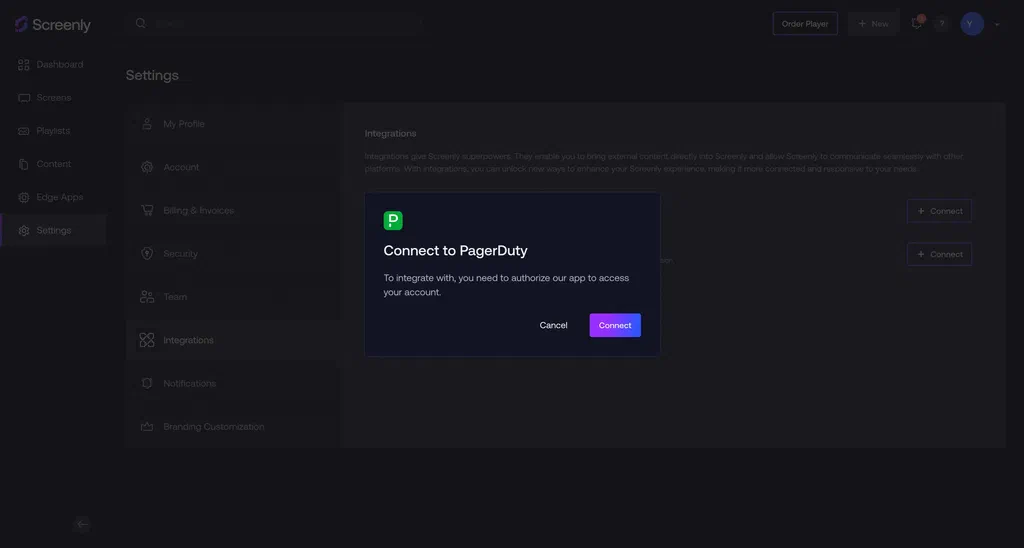
Task: Click the Account gear icon
Action: [147, 167]
